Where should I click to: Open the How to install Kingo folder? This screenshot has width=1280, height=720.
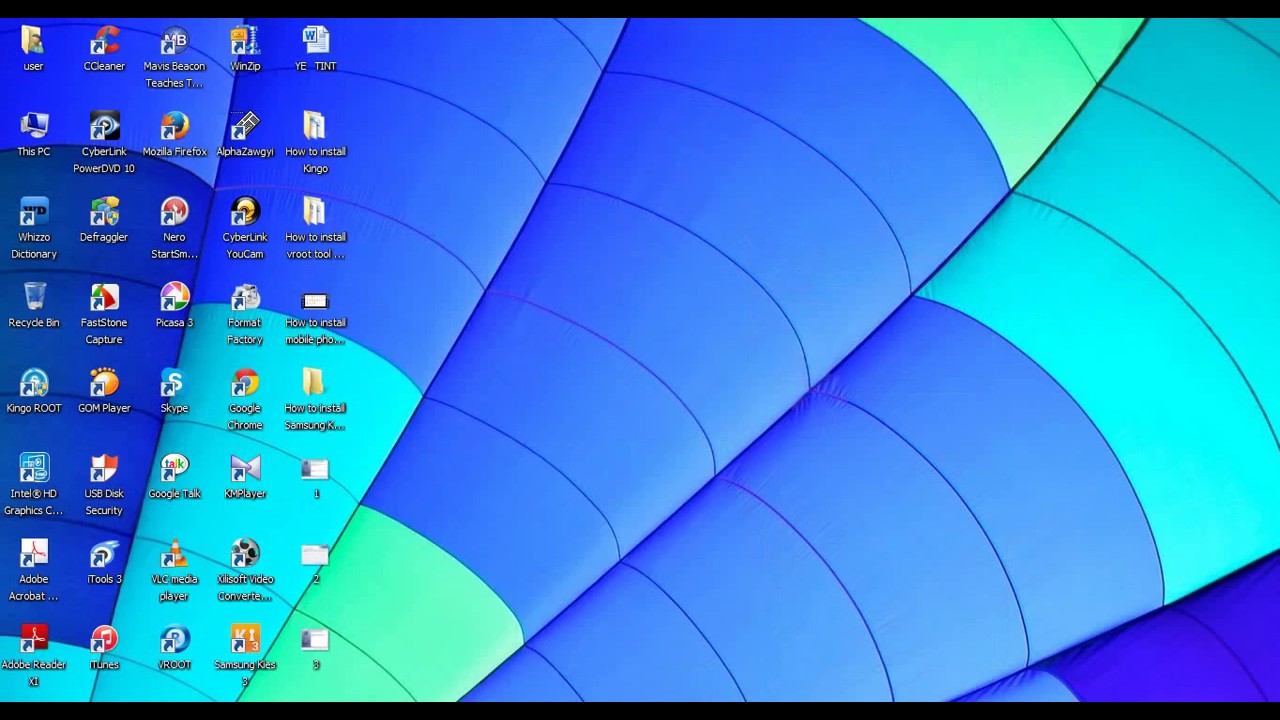(x=315, y=127)
